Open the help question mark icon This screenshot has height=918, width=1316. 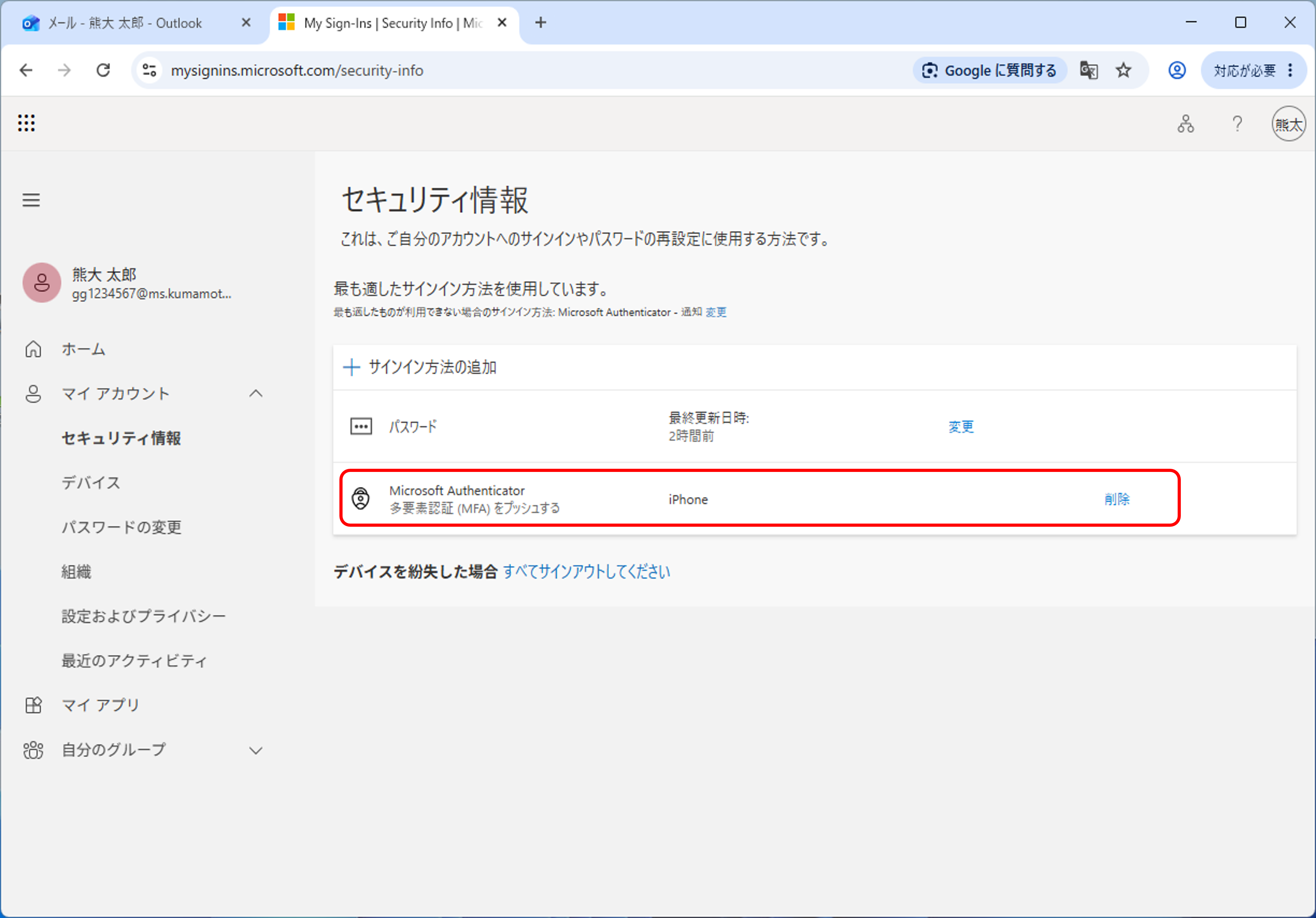[1237, 124]
